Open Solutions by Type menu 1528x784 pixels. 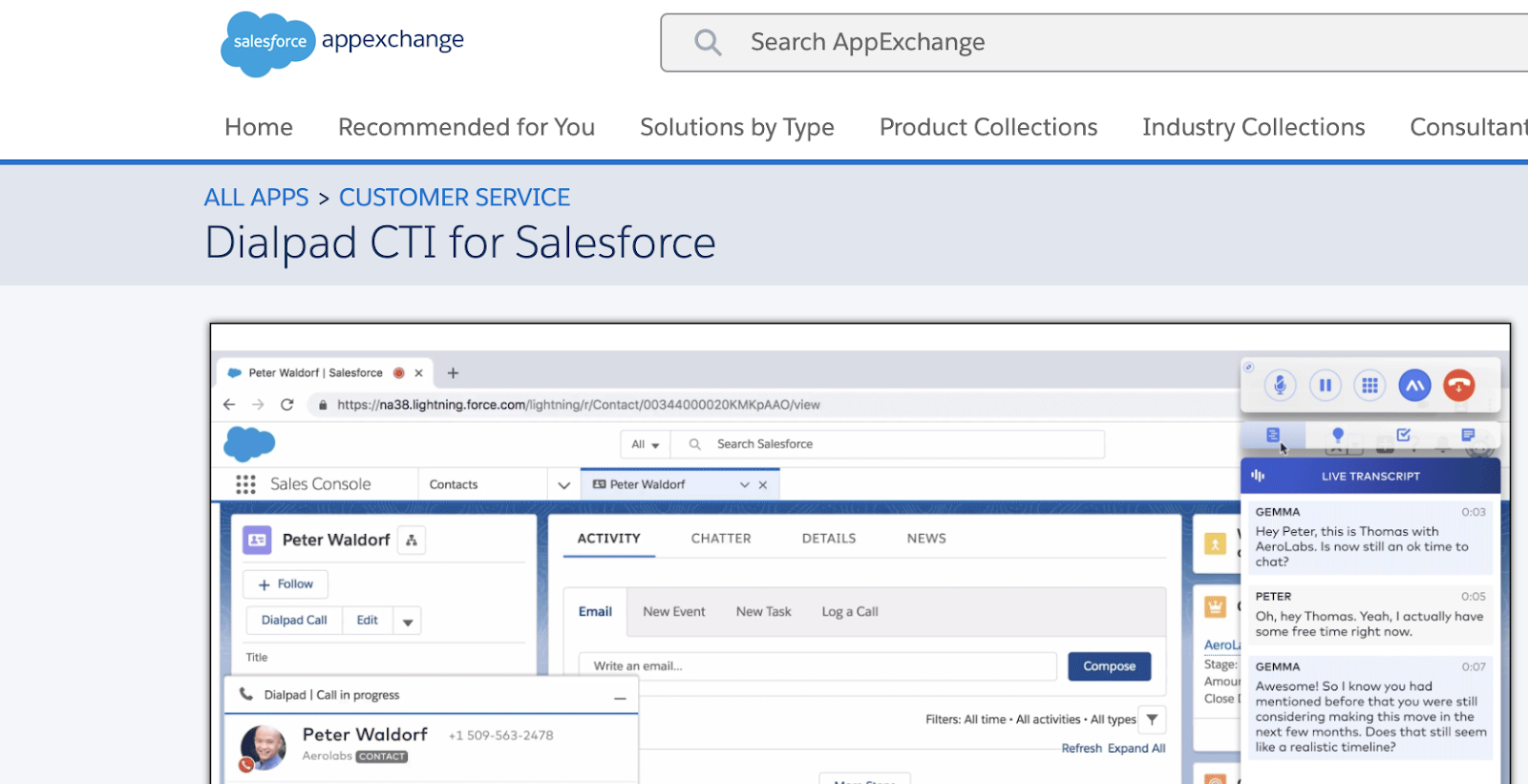(x=737, y=127)
